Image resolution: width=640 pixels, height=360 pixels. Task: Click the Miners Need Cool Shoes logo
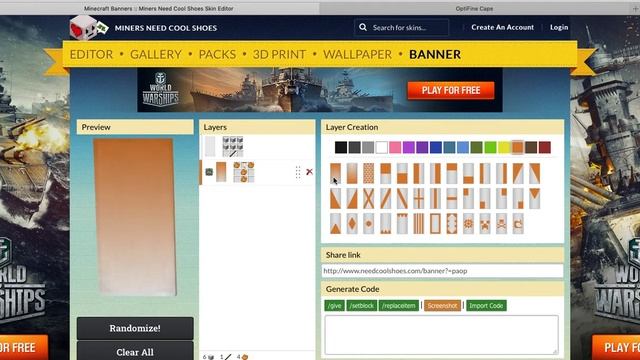coord(89,28)
